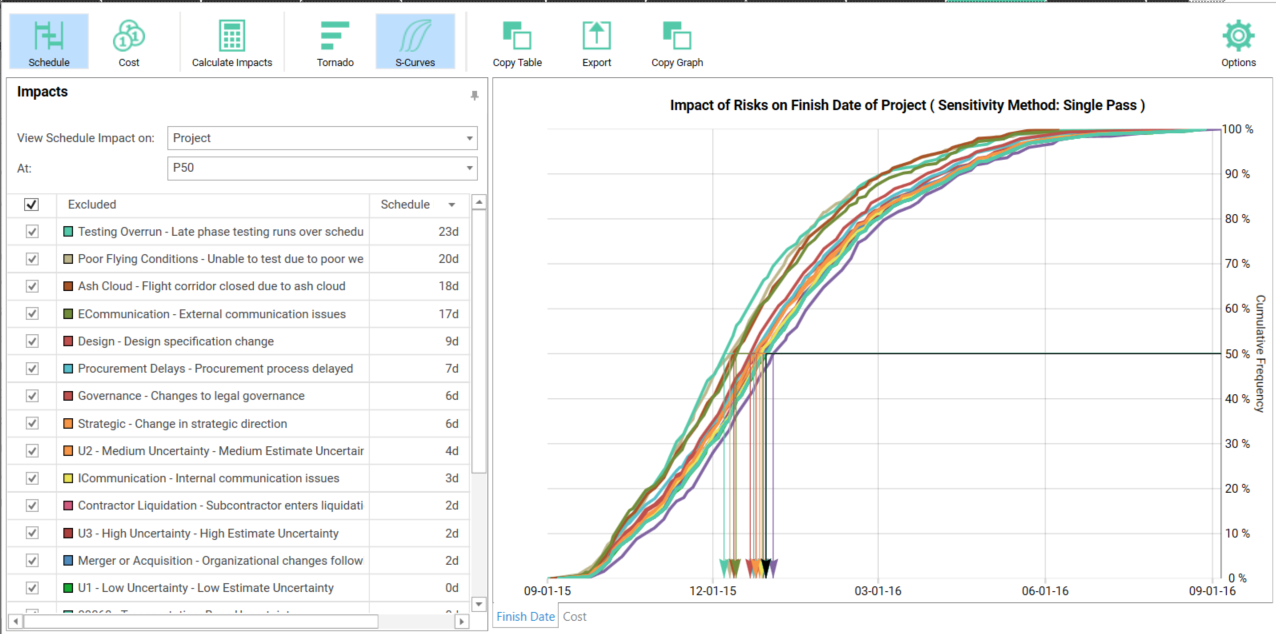Select the Finish Date tab
Image resolution: width=1276 pixels, height=634 pixels.
pyautogui.click(x=526, y=617)
